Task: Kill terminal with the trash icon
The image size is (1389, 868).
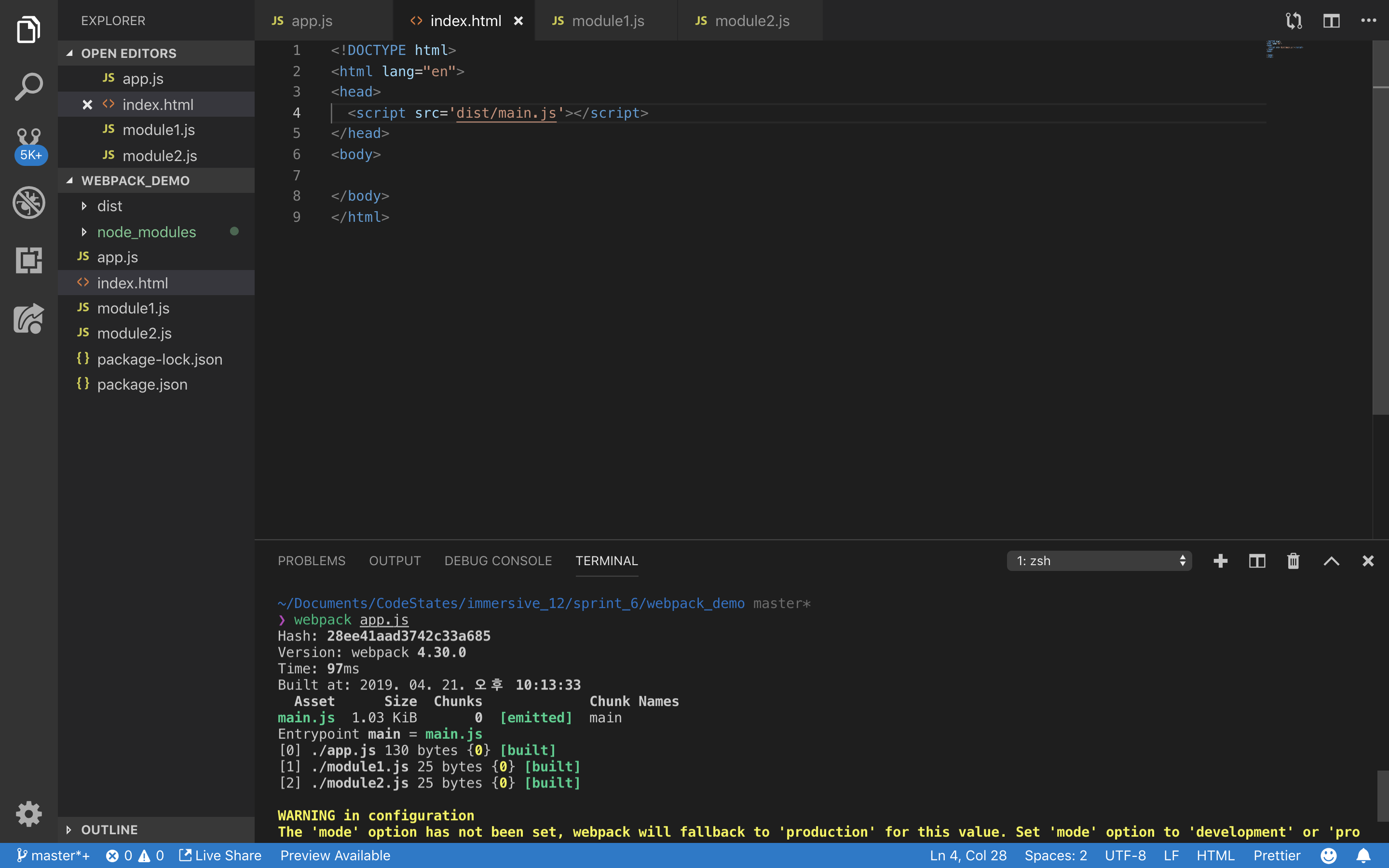Action: 1293,561
